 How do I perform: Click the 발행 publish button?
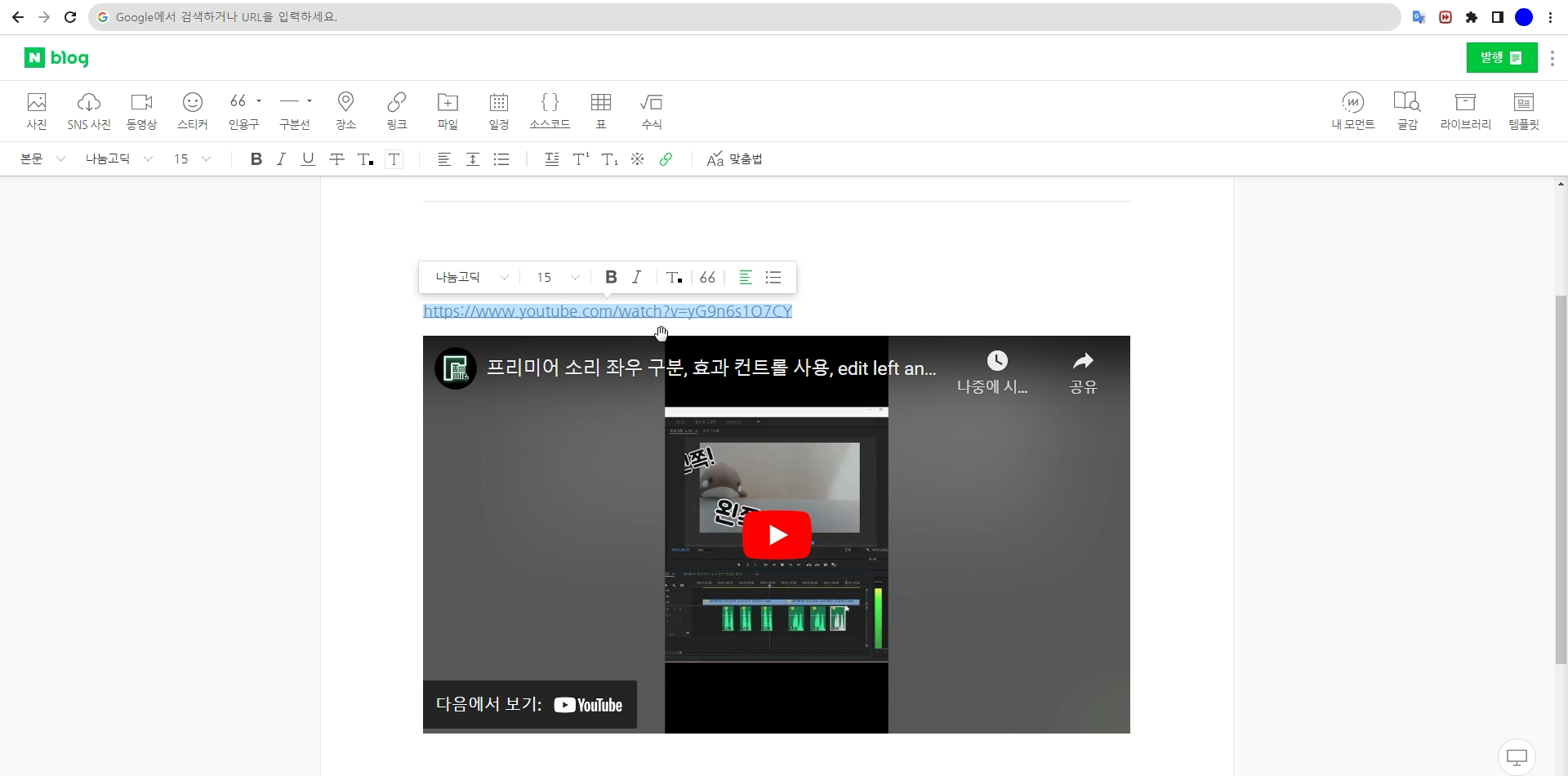point(1502,58)
